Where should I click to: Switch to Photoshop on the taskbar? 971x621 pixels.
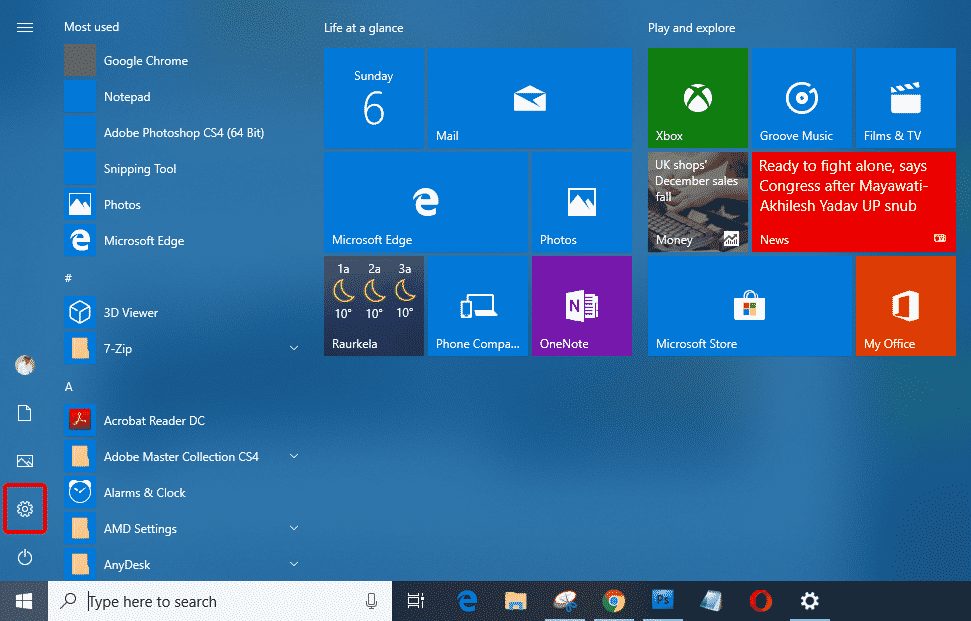coord(663,601)
